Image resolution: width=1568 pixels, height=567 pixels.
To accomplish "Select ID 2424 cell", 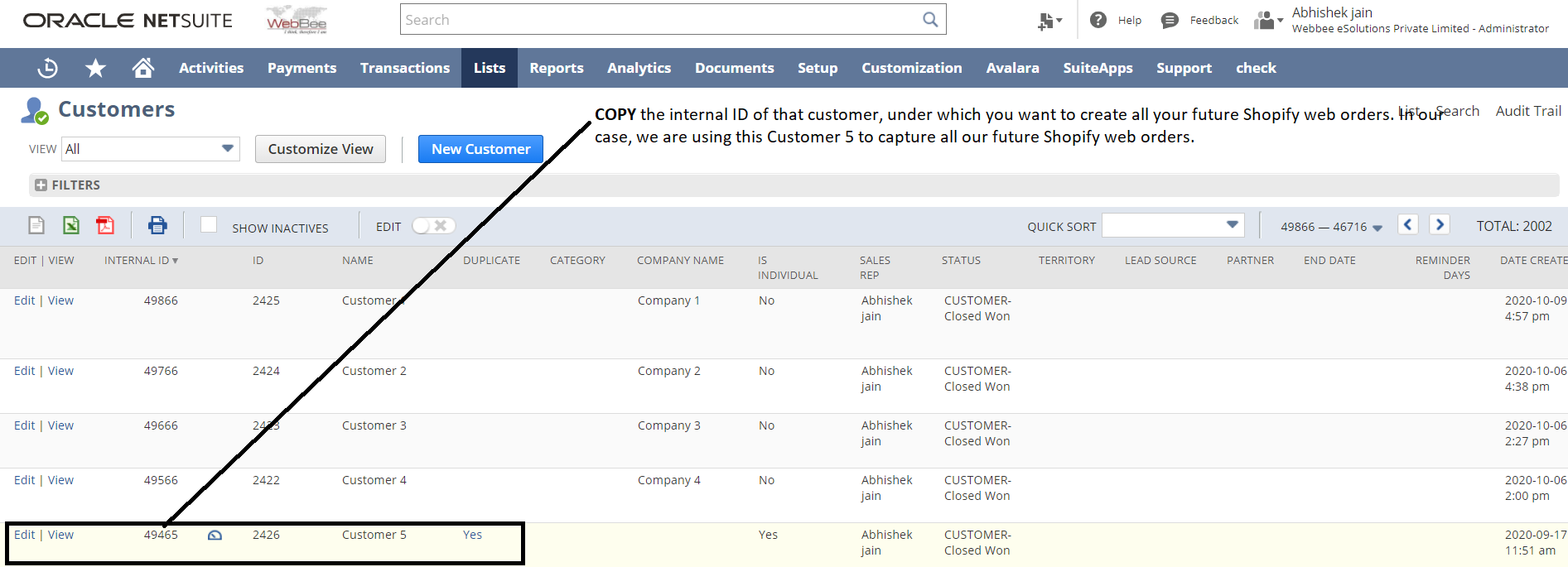I will (266, 371).
